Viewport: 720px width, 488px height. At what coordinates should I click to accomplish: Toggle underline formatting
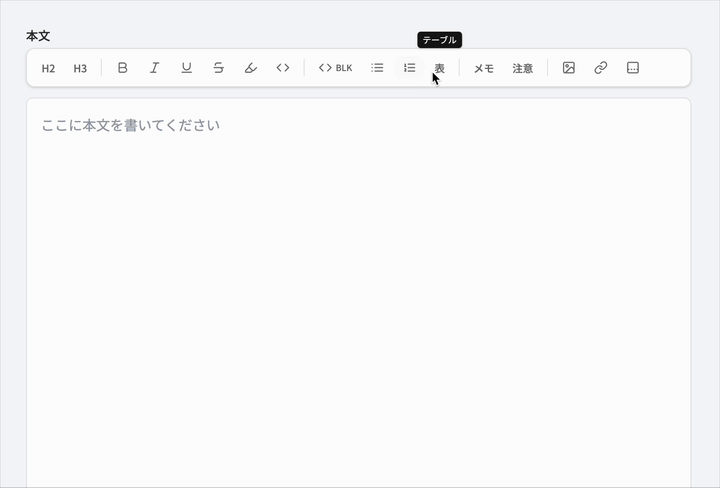coord(186,68)
